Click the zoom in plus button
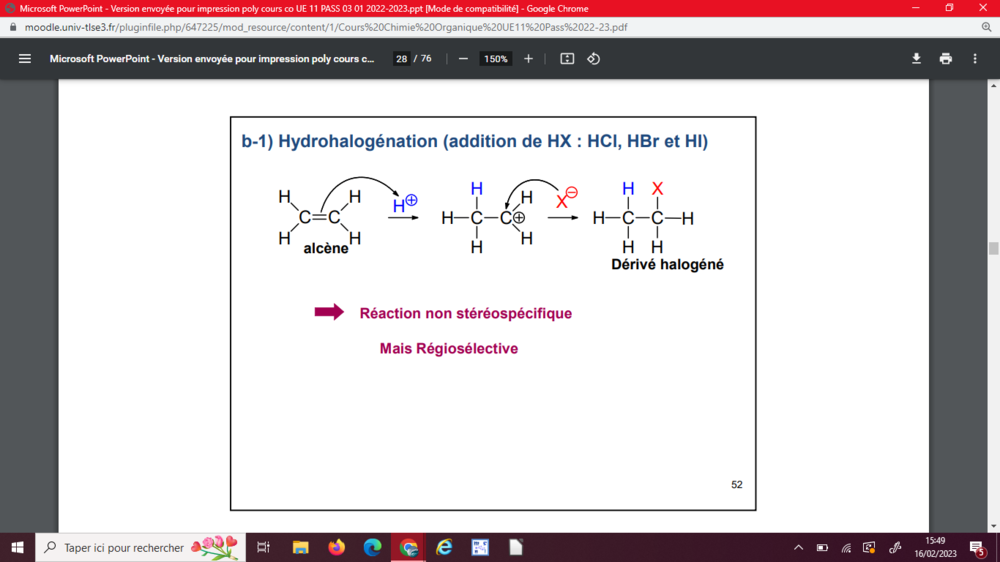 [529, 59]
